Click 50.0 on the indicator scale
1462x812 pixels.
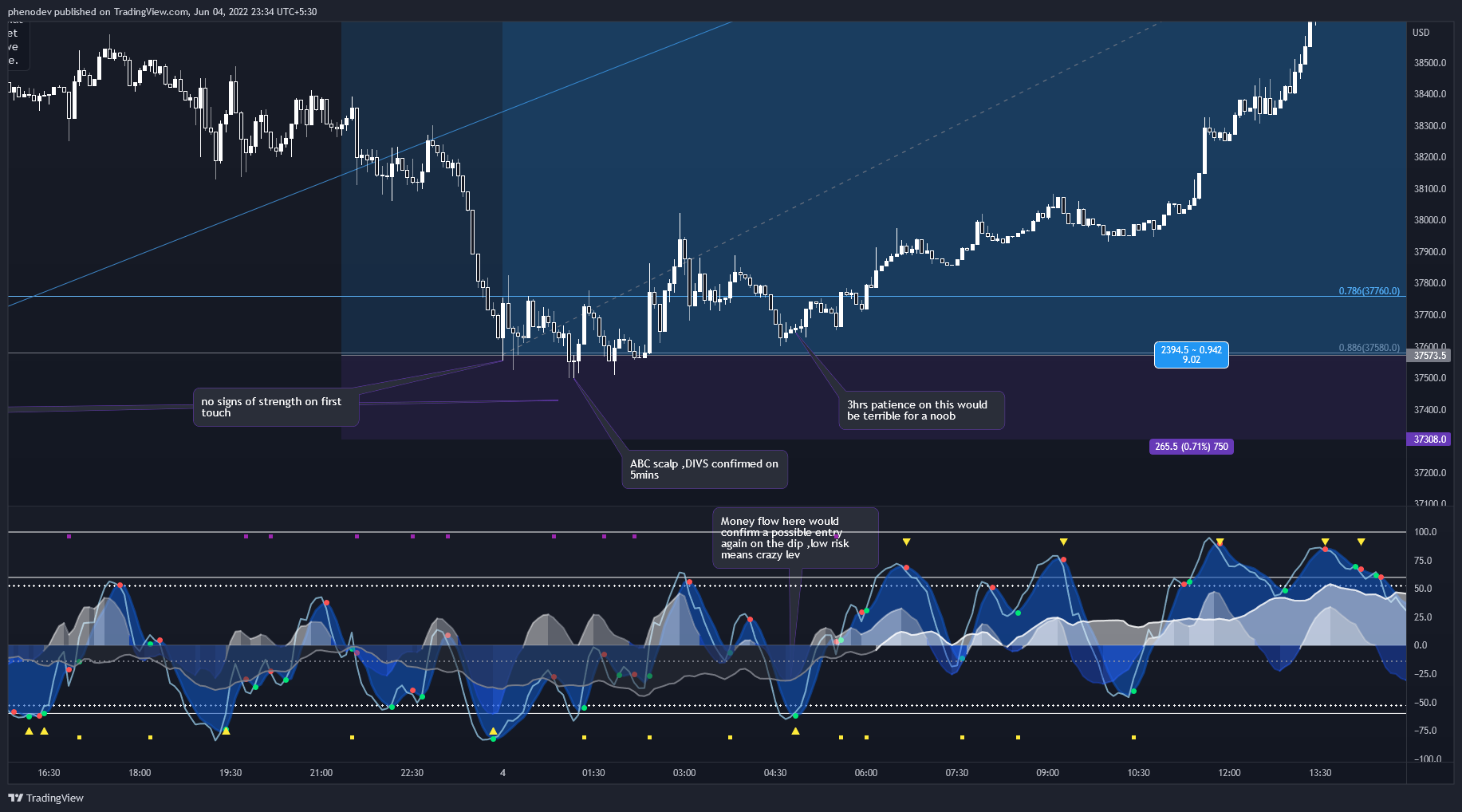pos(1423,589)
